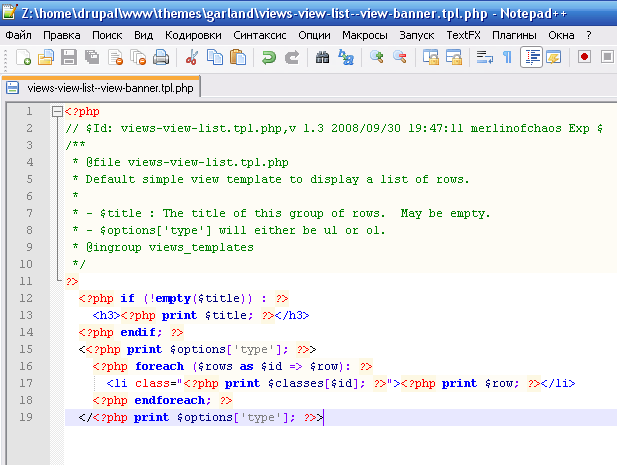Close all documents toolbar icon

pyautogui.click(x=138, y=57)
